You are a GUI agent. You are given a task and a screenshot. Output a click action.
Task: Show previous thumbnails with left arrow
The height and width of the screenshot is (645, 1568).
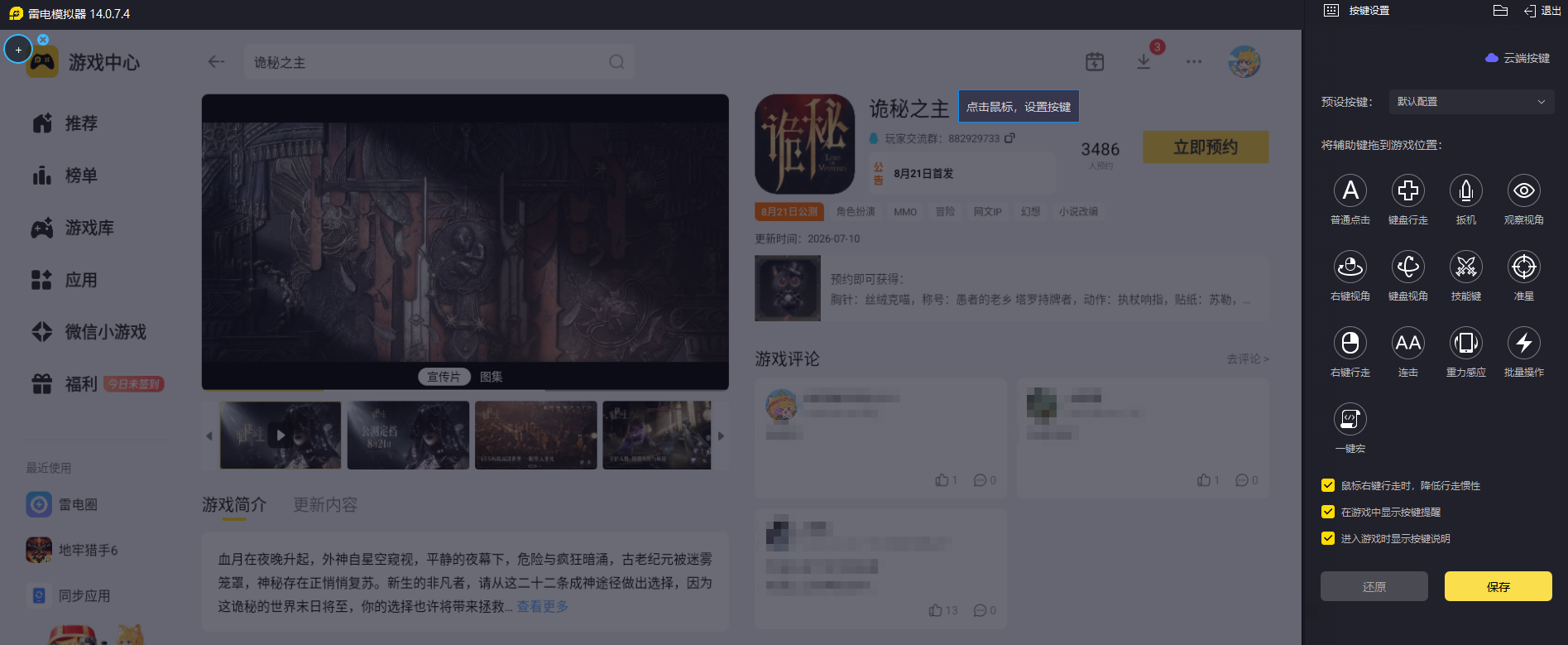209,436
